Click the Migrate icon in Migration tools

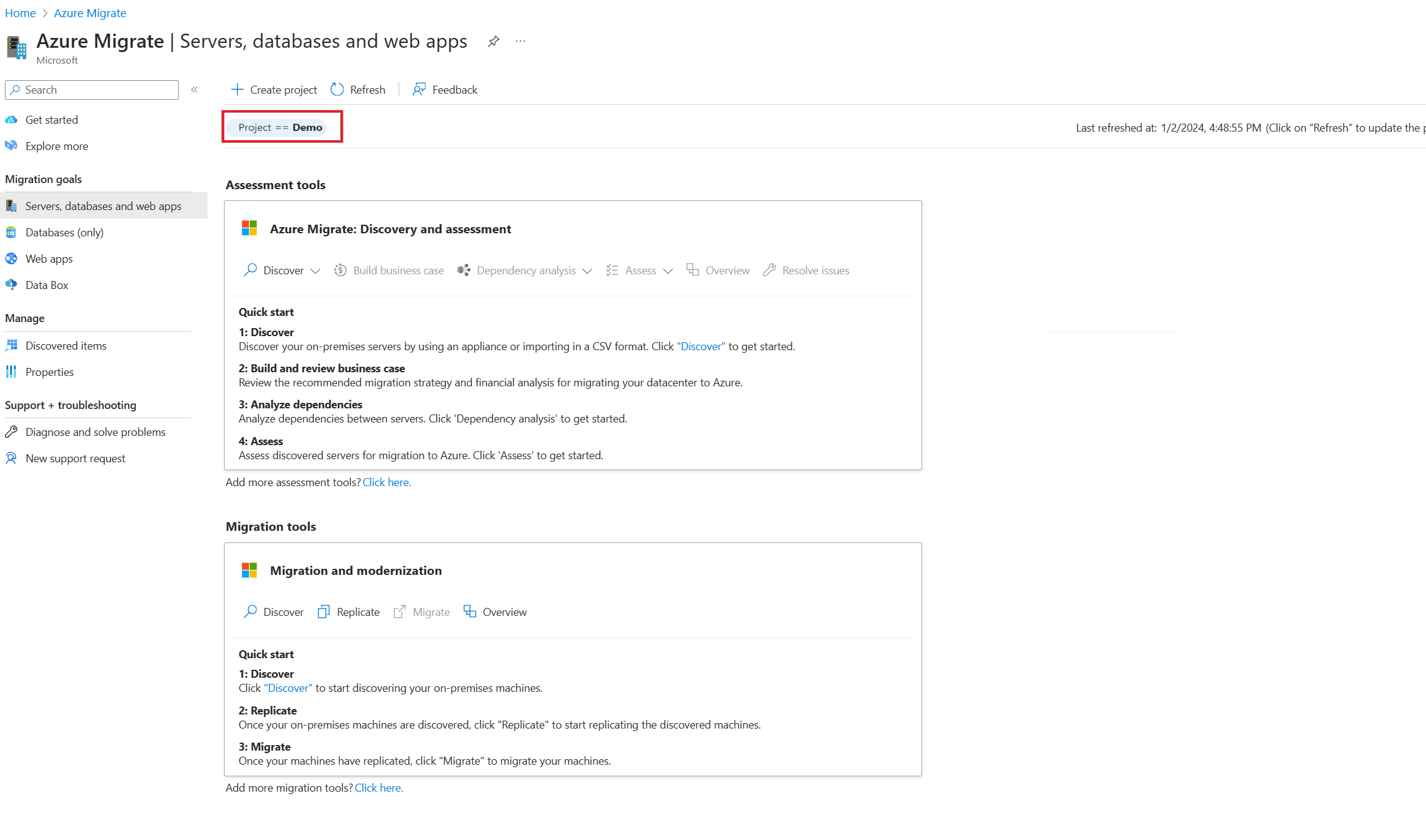[399, 611]
